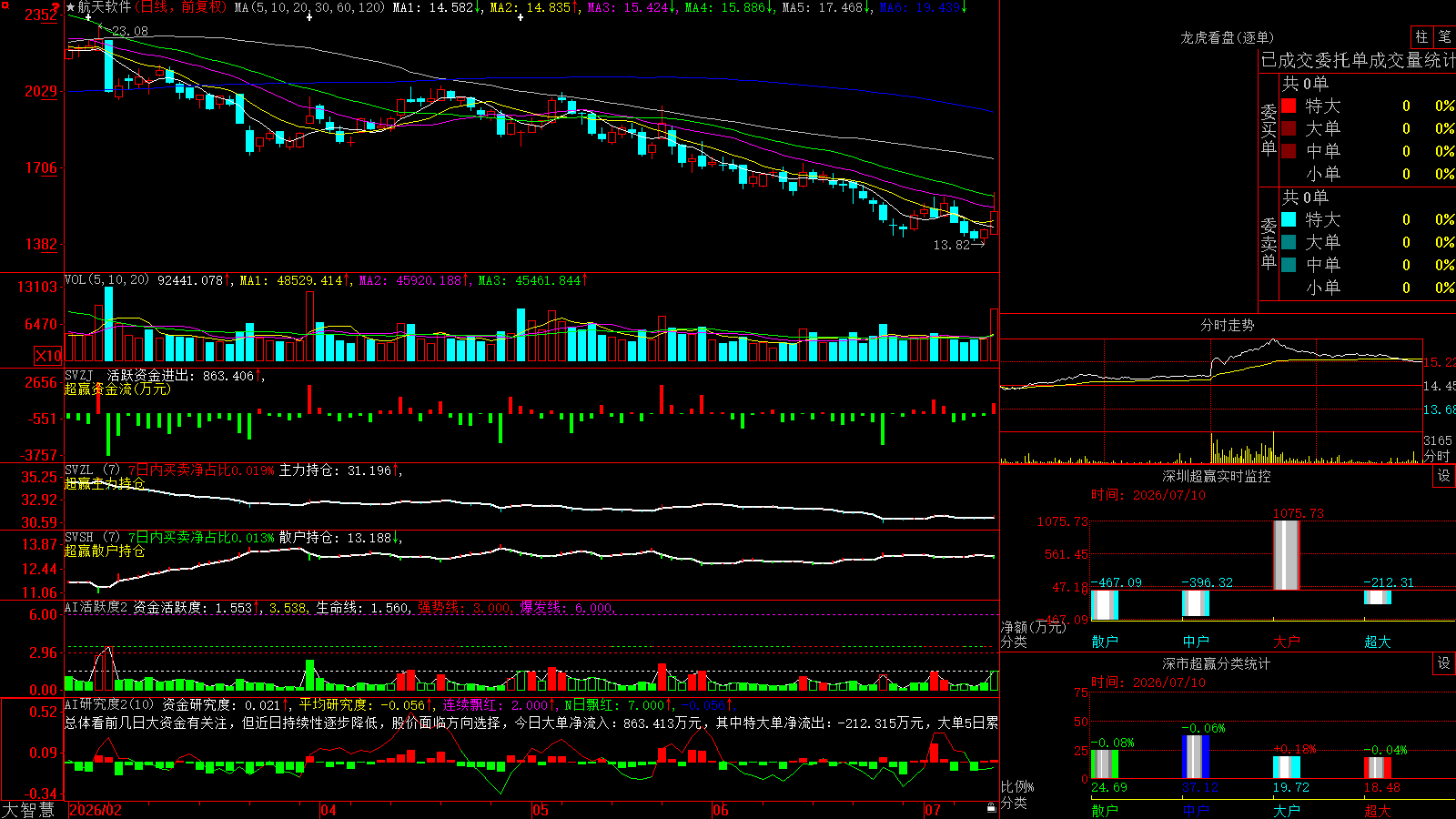Click the X10 volume scale marker
This screenshot has width=1456, height=819.
[x=48, y=356]
